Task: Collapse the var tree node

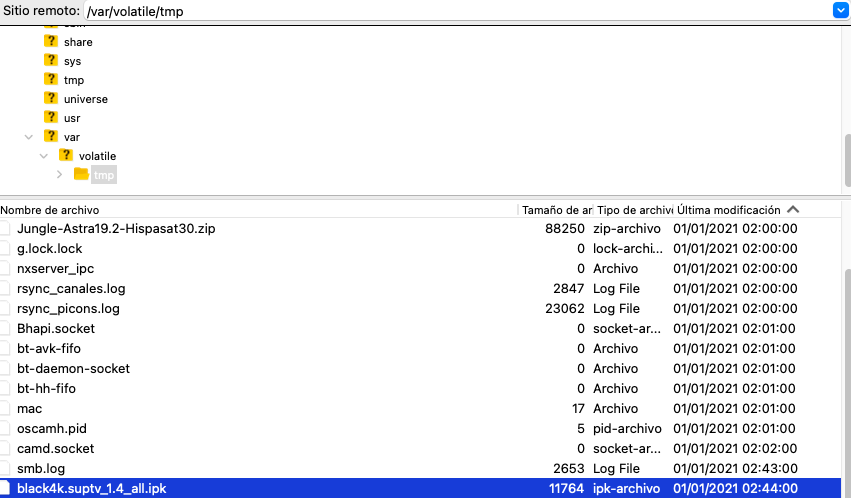Action: [x=29, y=137]
